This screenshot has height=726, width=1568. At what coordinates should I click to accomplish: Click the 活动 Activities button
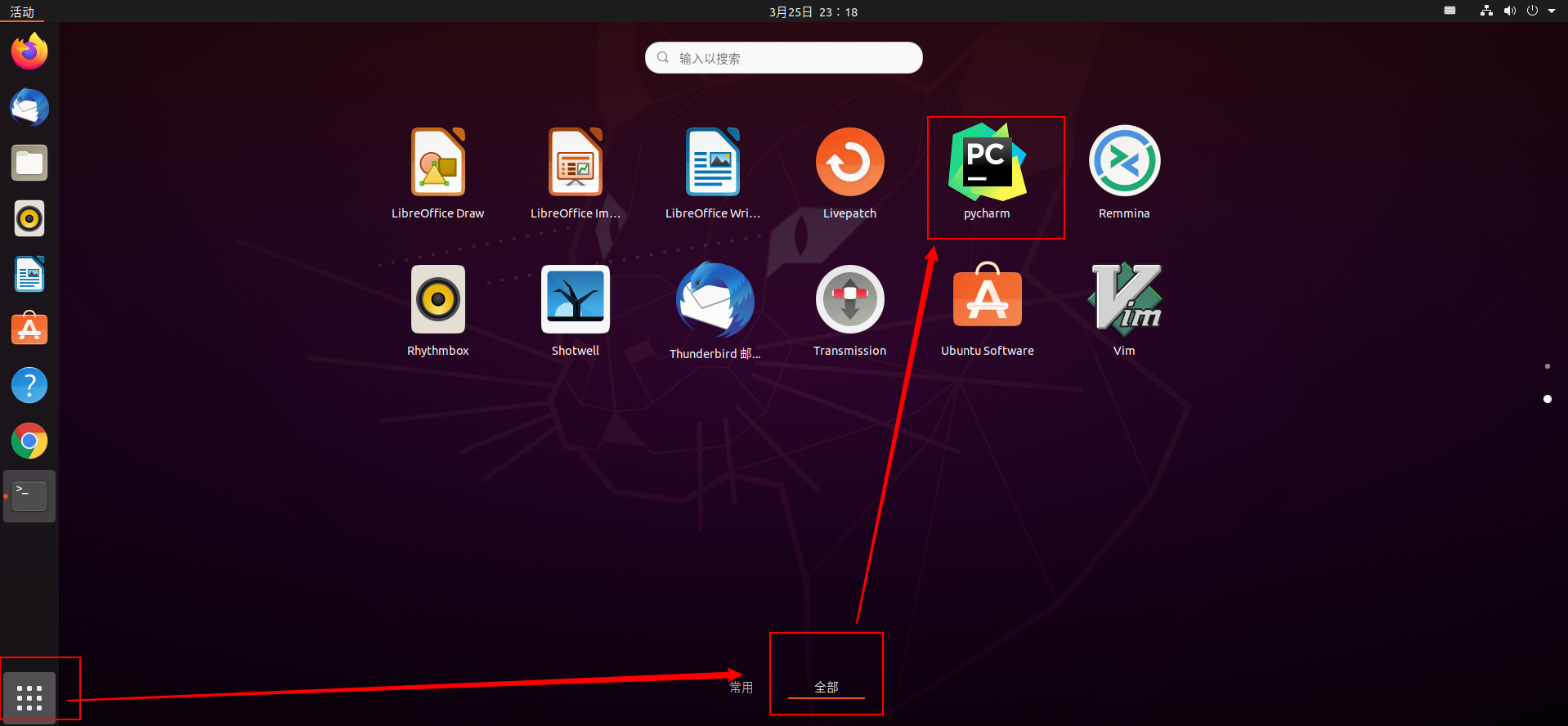click(22, 11)
